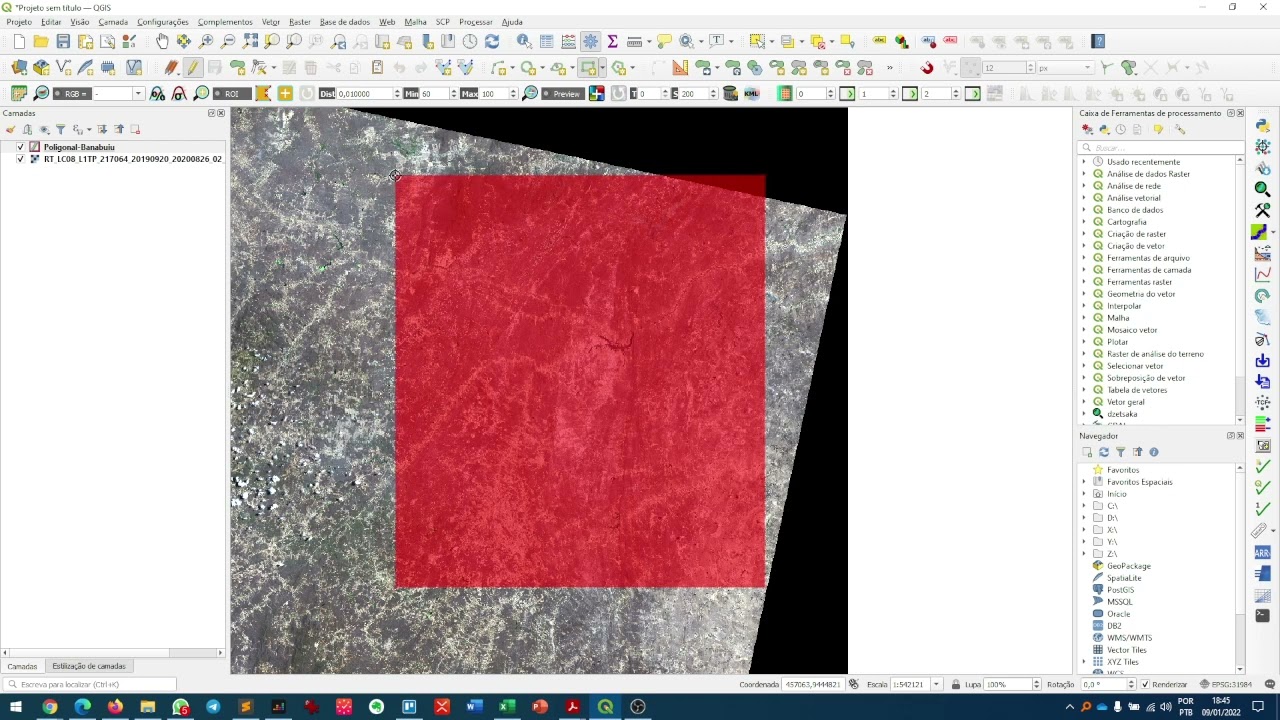Expand the Análise vetorial toolbox group
The image size is (1280, 720).
click(x=1084, y=198)
